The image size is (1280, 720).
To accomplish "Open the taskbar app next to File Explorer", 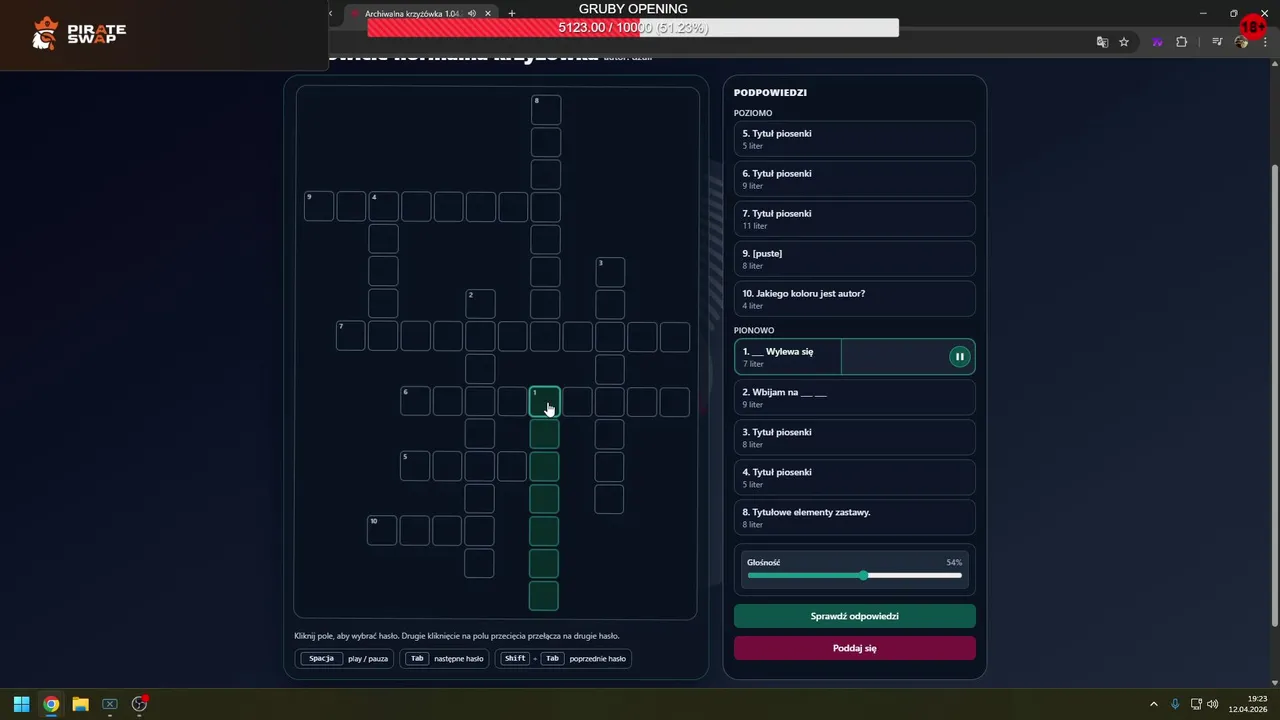I will coord(110,704).
